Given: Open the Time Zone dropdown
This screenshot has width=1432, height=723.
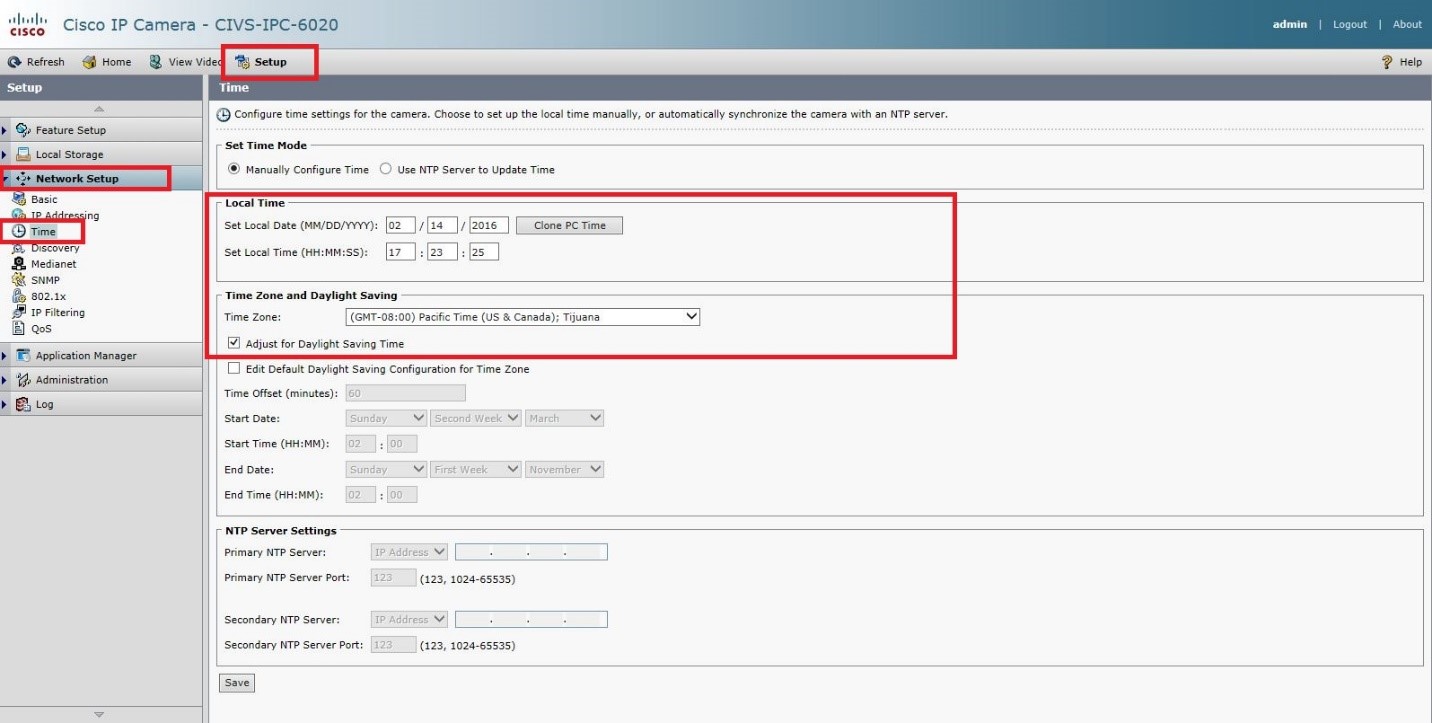Looking at the screenshot, I should click(x=522, y=317).
